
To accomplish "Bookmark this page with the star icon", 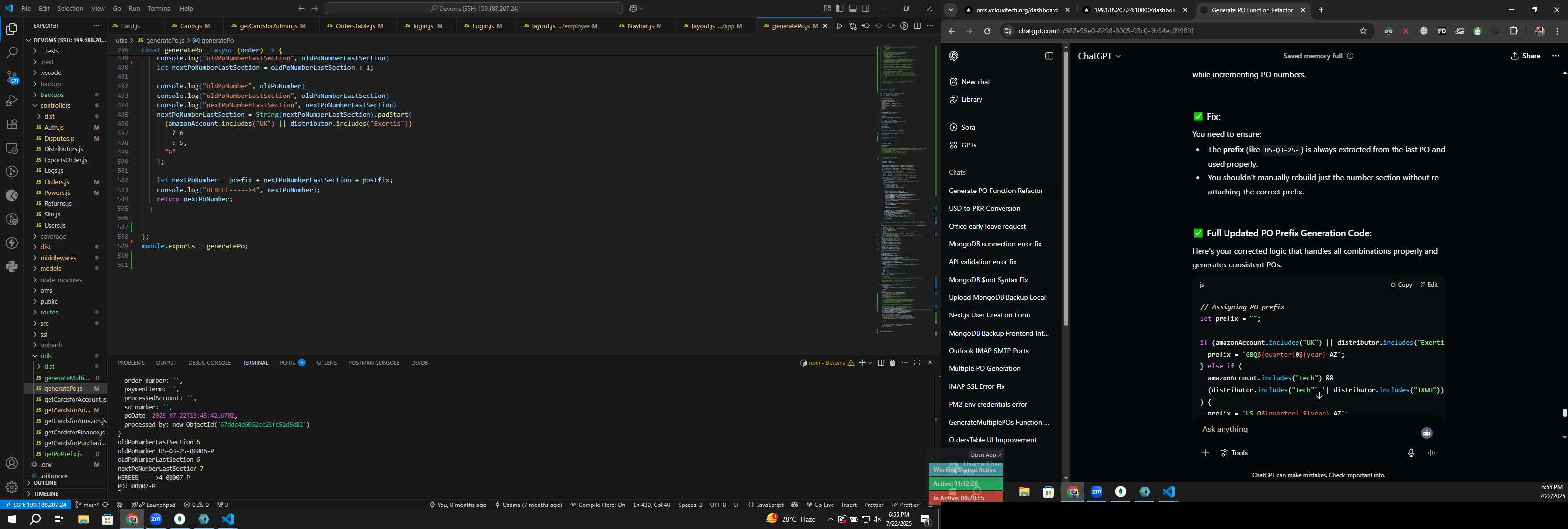I will pyautogui.click(x=1363, y=31).
